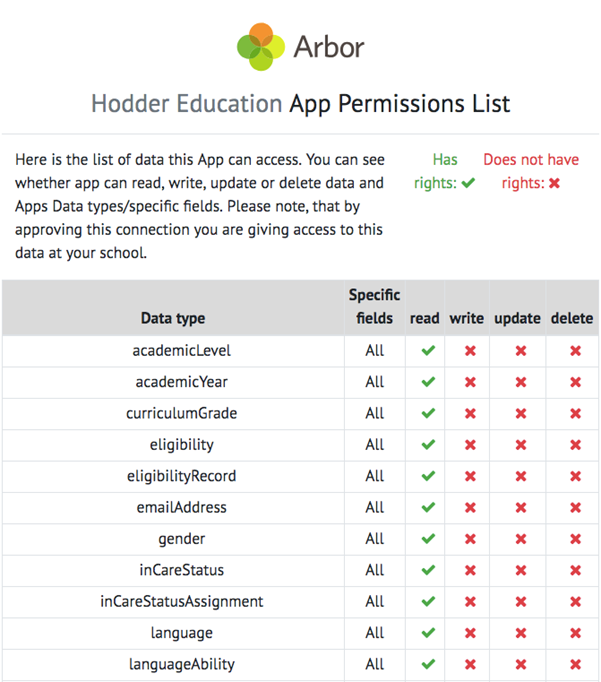Click the Data type column header
Screen dimensions: 601x682
(x=173, y=318)
